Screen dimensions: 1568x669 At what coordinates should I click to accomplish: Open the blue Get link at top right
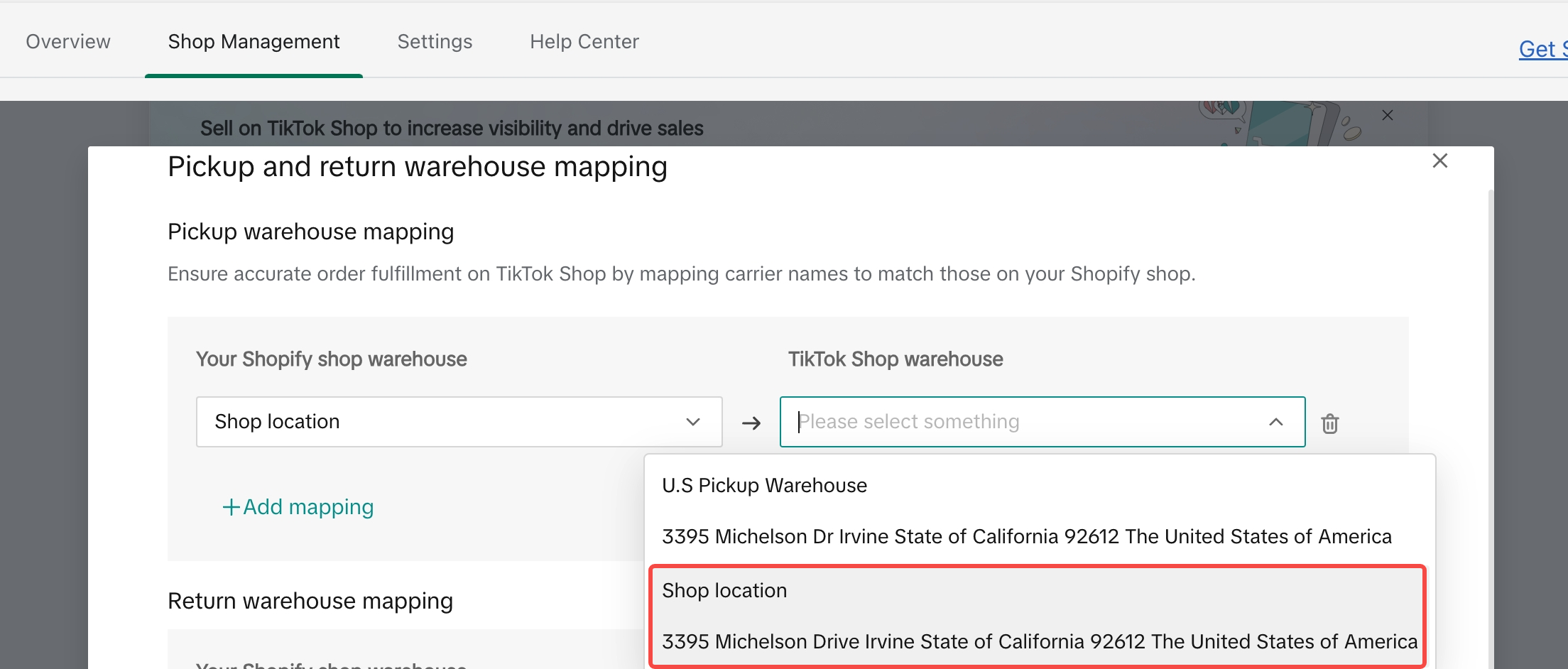[x=1541, y=49]
